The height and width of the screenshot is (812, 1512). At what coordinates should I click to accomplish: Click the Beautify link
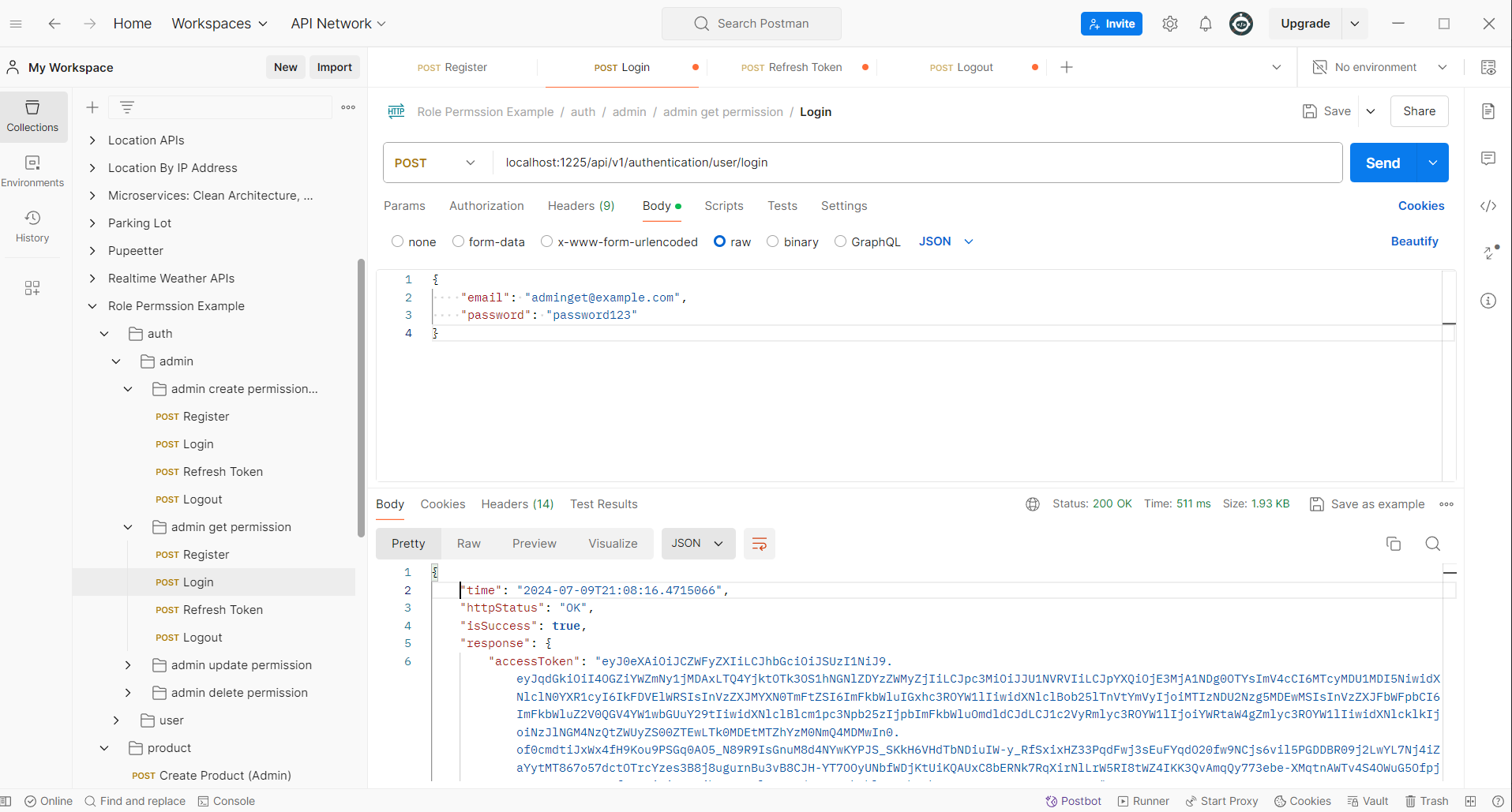coord(1415,241)
